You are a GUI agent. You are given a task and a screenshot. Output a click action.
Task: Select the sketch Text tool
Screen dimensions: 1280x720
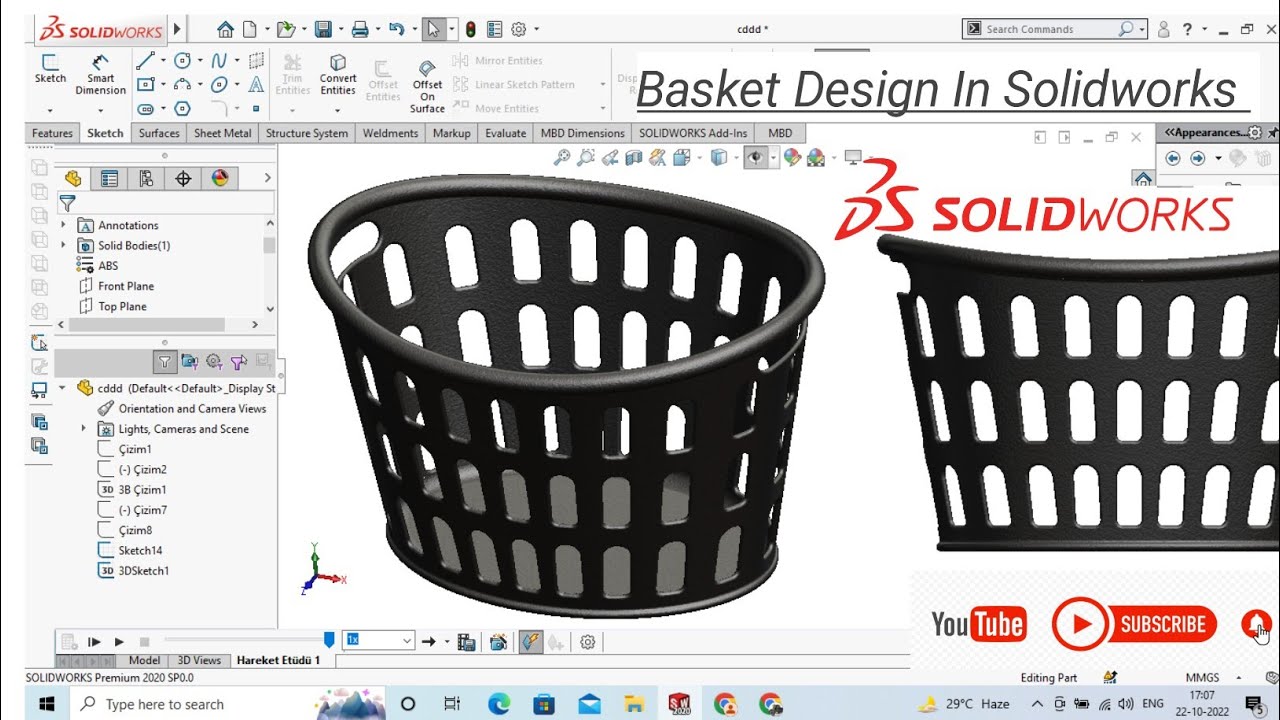pos(256,84)
